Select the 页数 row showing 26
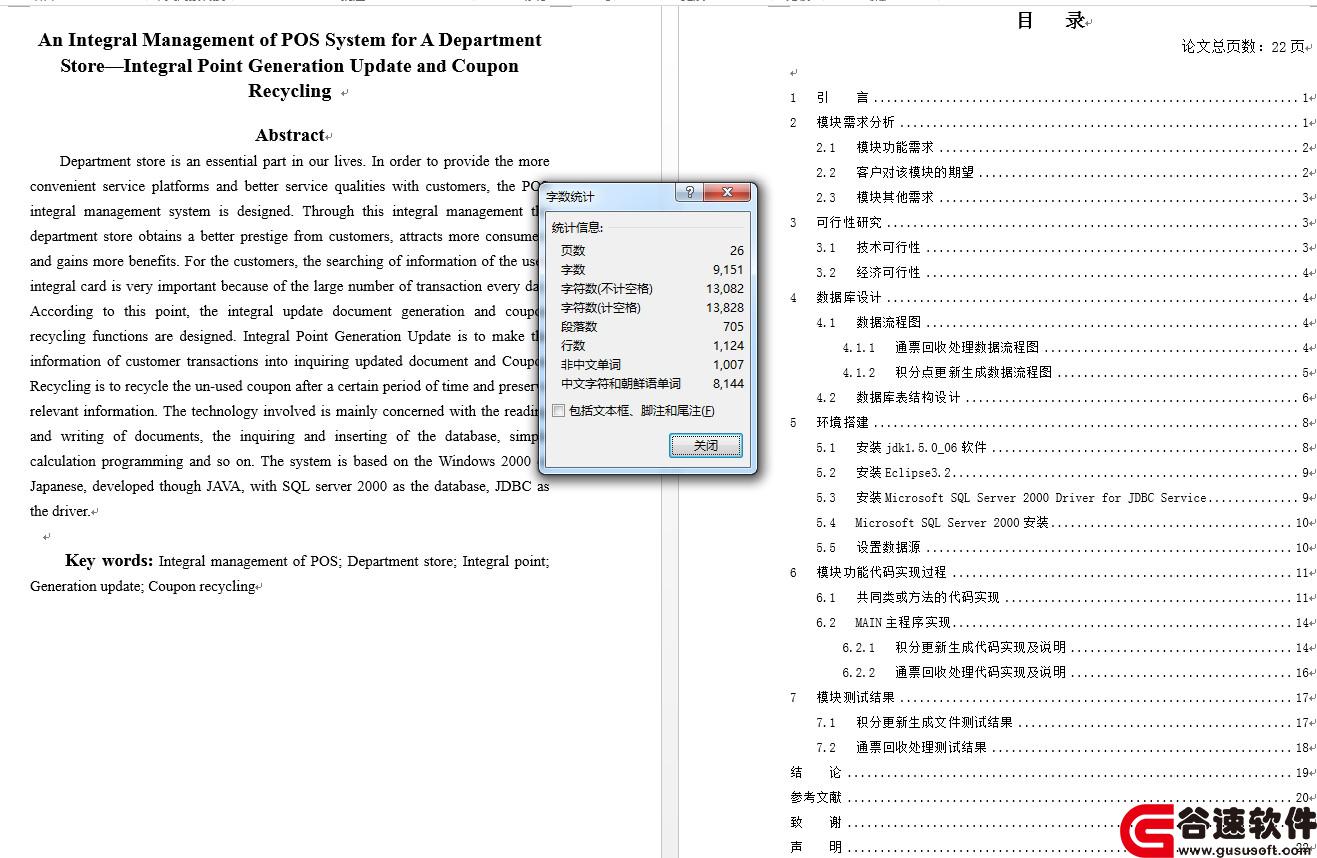Screen dimensions: 1317x858 click(x=652, y=251)
